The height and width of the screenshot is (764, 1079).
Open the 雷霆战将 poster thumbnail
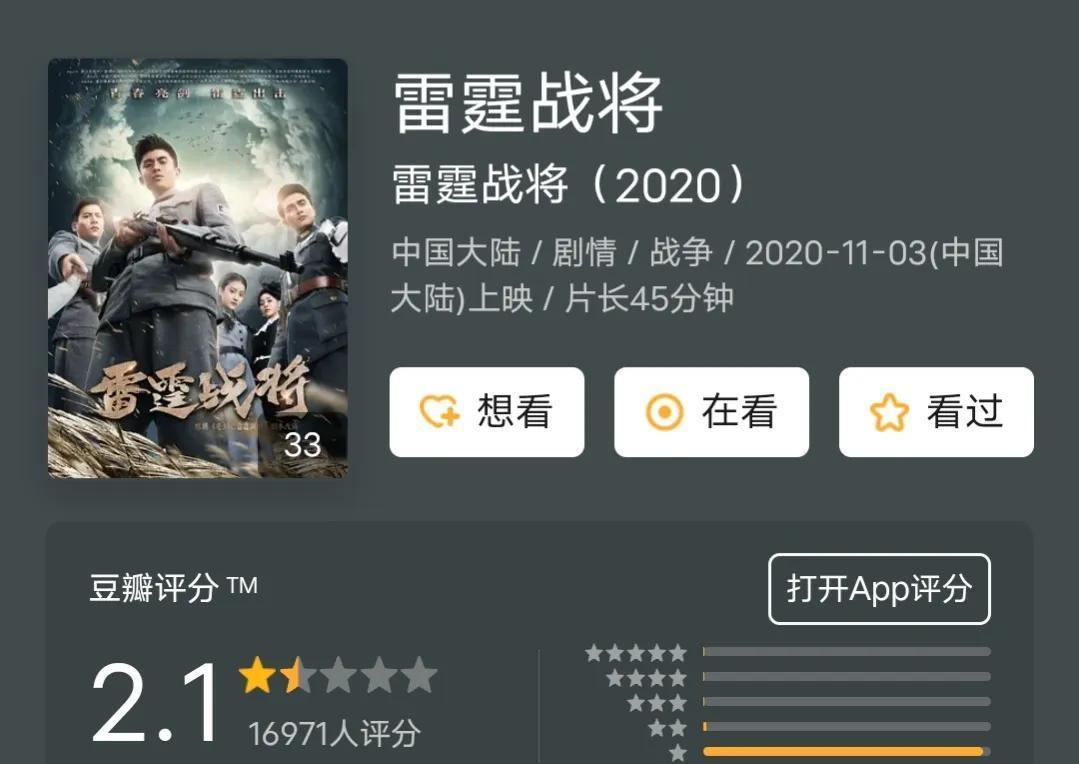[198, 268]
